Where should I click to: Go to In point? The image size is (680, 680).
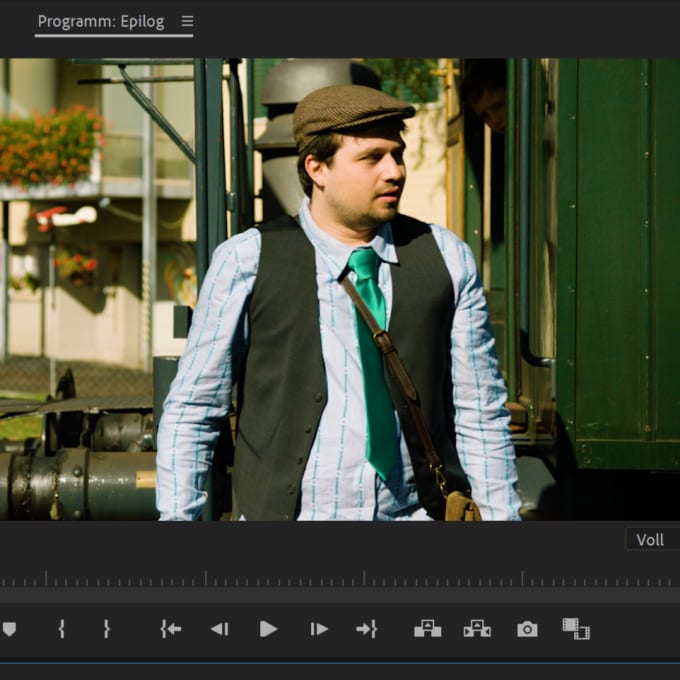[x=171, y=629]
